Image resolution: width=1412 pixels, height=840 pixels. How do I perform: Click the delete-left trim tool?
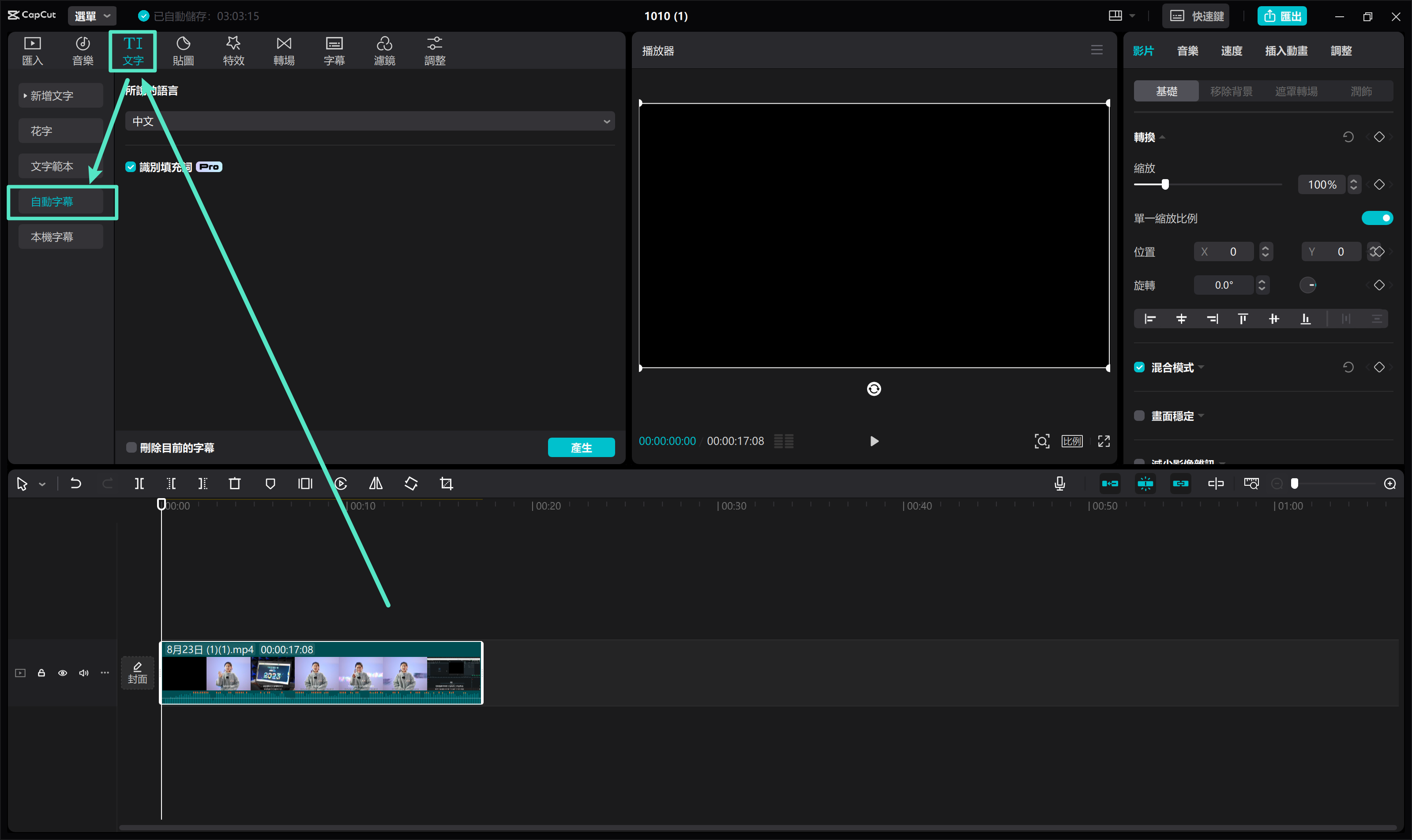(x=171, y=484)
